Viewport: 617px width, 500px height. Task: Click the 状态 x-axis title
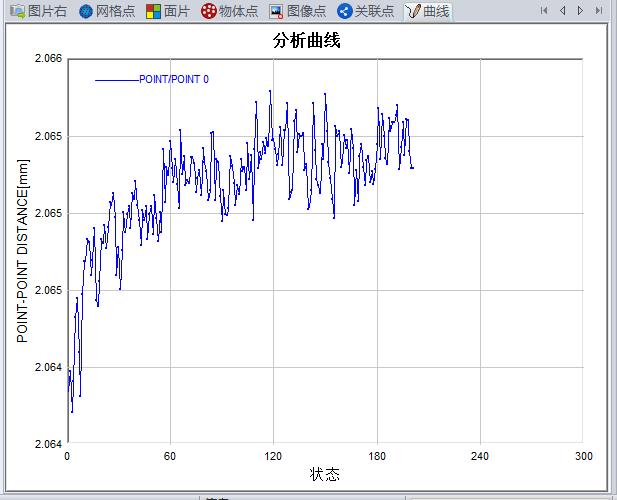pyautogui.click(x=324, y=474)
